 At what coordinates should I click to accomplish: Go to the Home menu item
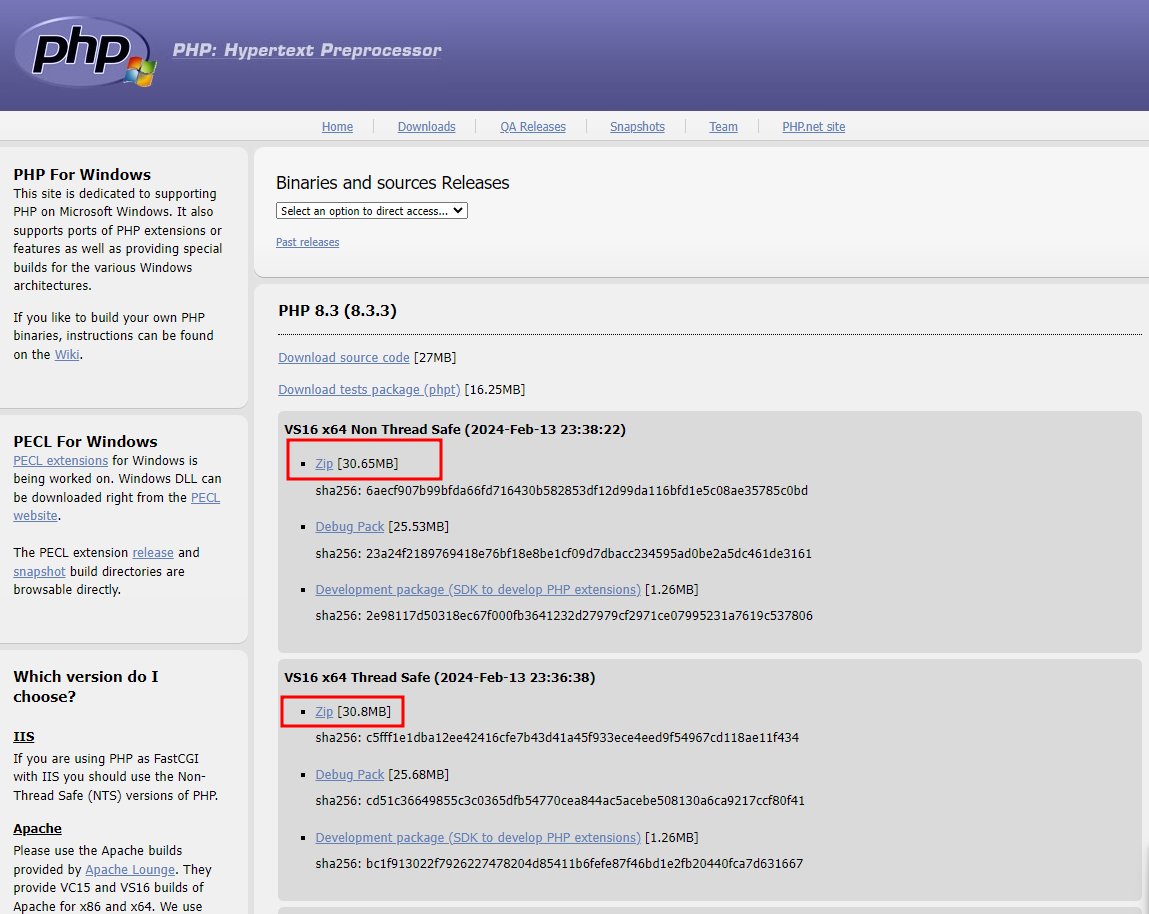tap(337, 127)
